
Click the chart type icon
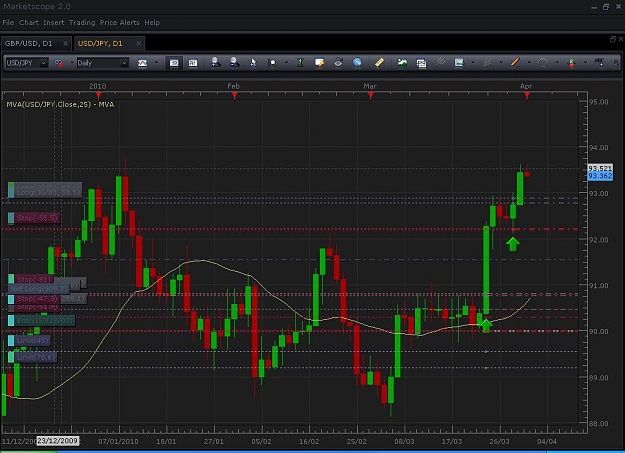[x=142, y=63]
